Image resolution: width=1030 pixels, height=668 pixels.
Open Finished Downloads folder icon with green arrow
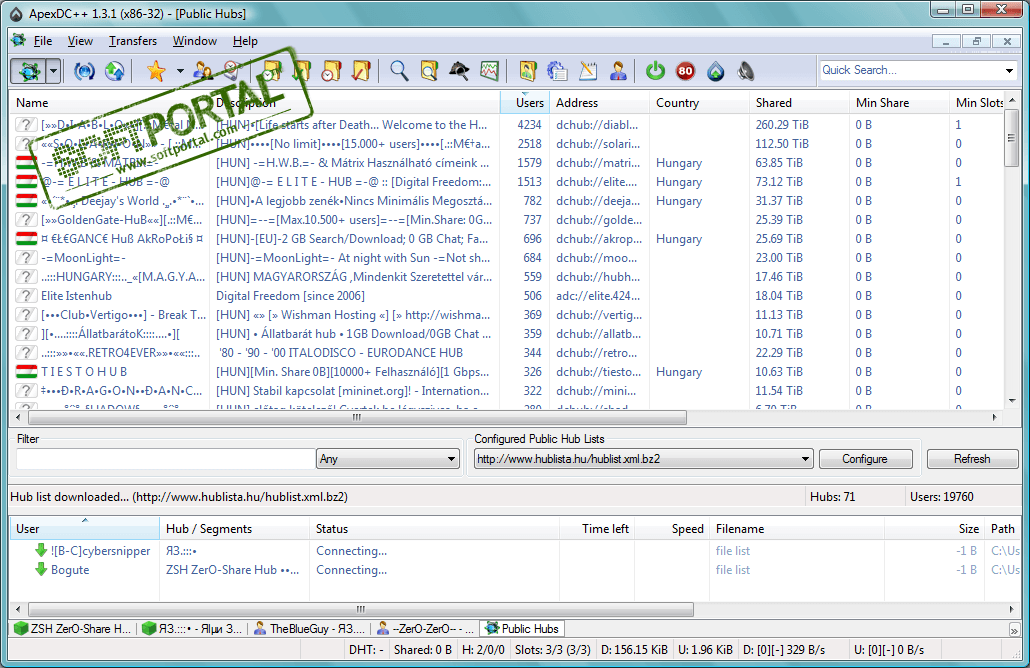pyautogui.click(x=301, y=71)
